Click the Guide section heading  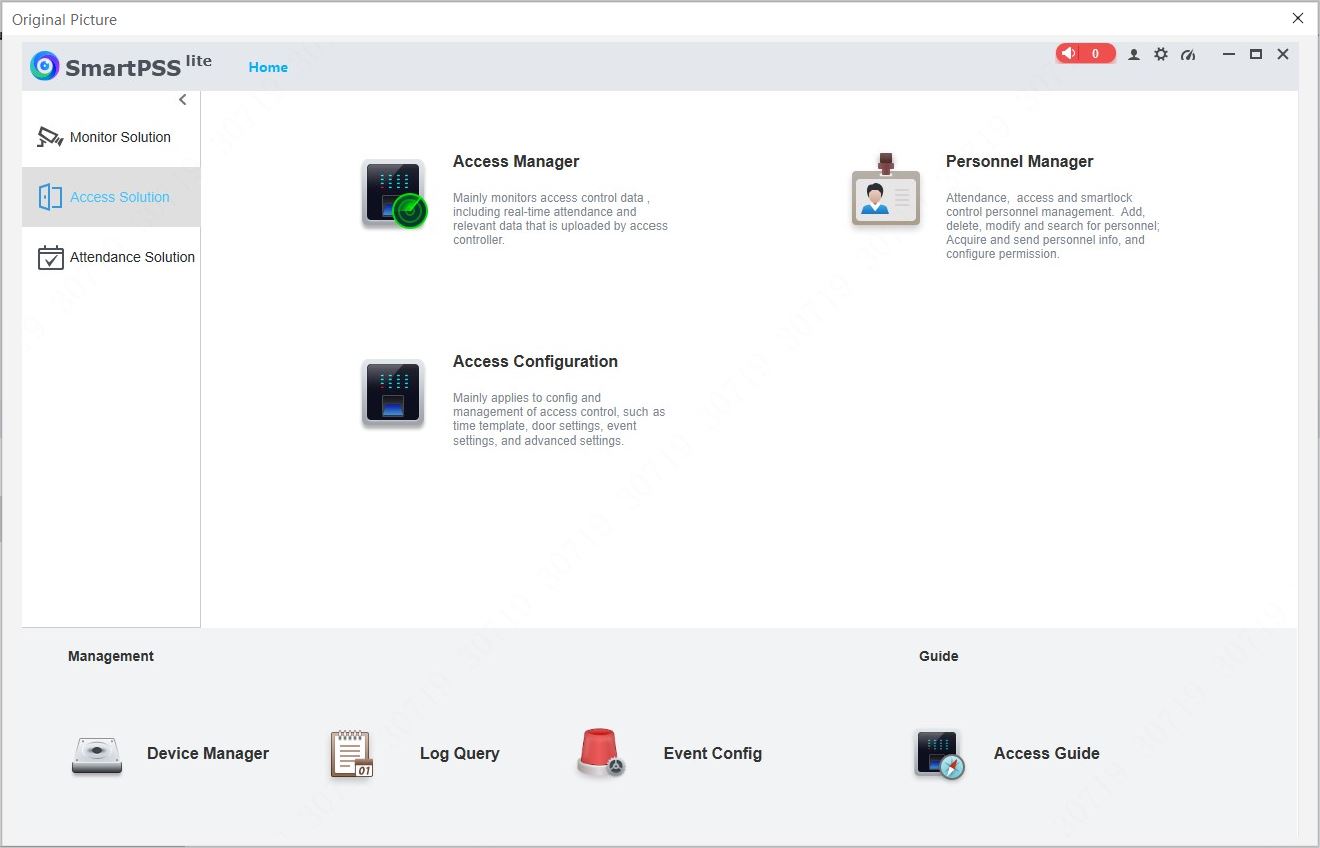938,656
